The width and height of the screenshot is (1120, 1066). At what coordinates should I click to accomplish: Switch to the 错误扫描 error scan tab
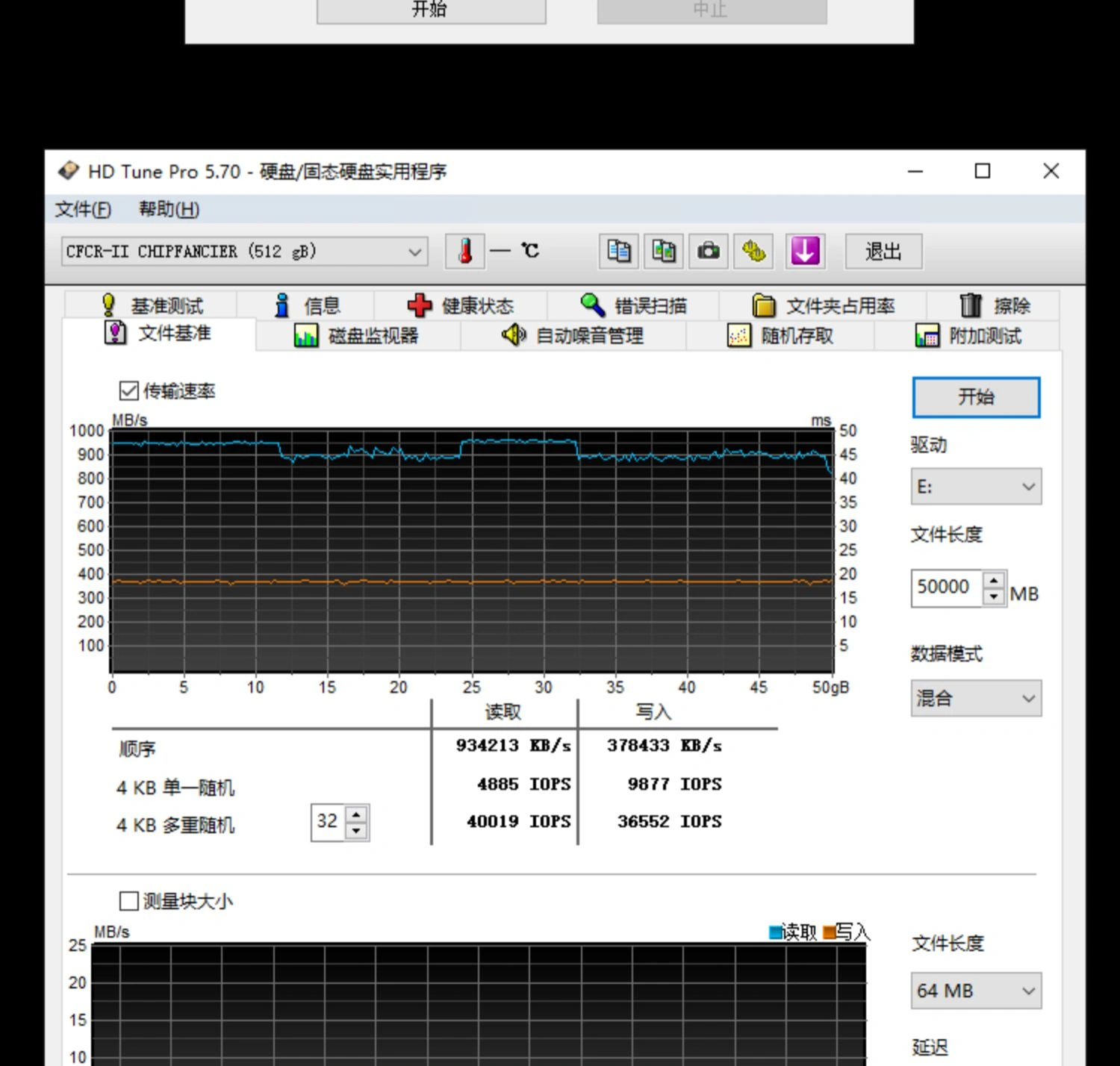tap(633, 305)
